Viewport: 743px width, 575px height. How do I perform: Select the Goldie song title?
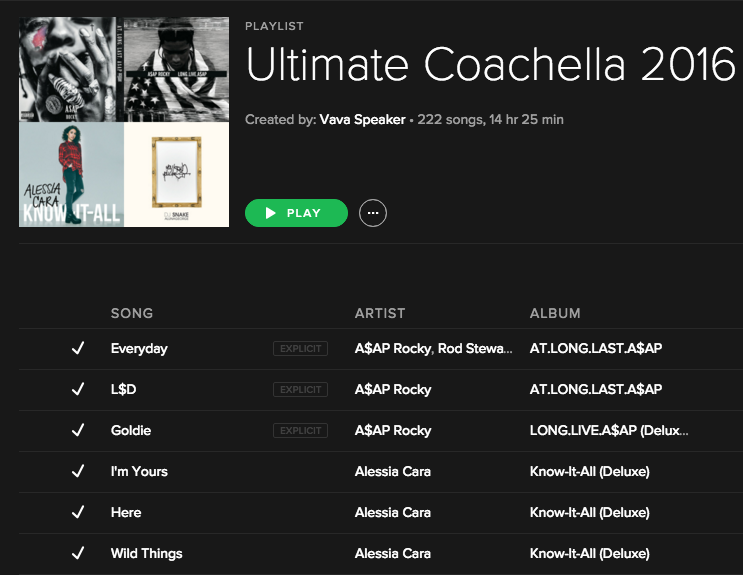(x=131, y=430)
